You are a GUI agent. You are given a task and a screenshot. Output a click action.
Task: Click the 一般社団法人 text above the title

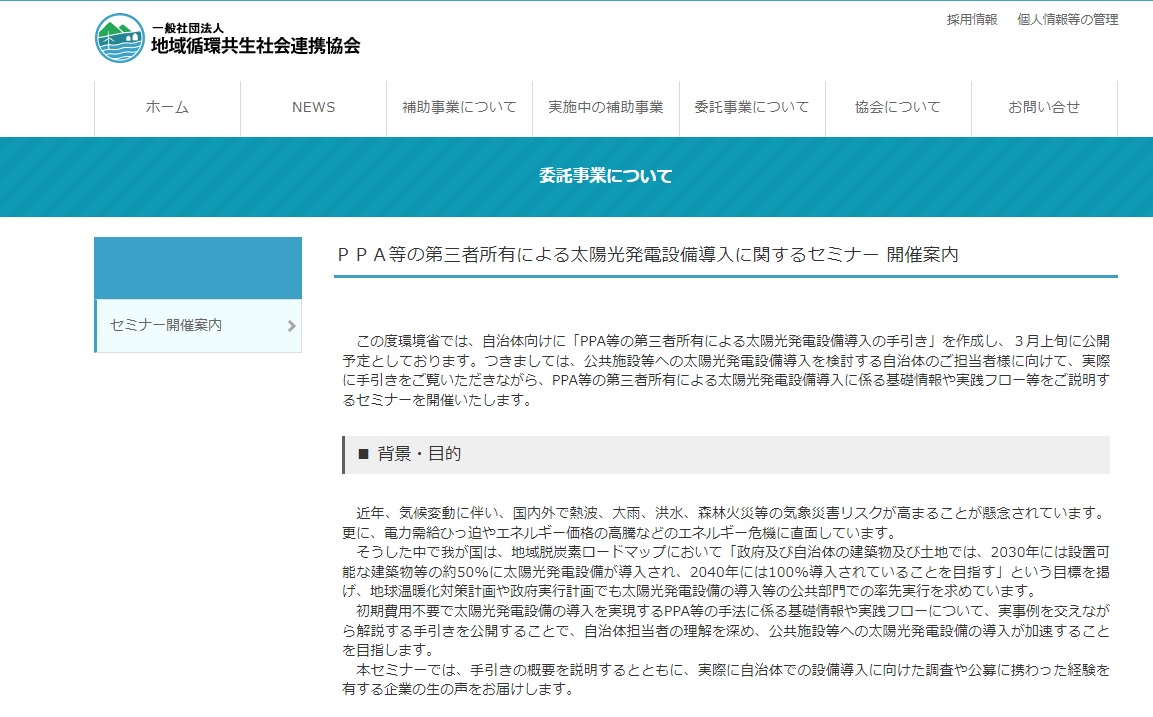188,28
